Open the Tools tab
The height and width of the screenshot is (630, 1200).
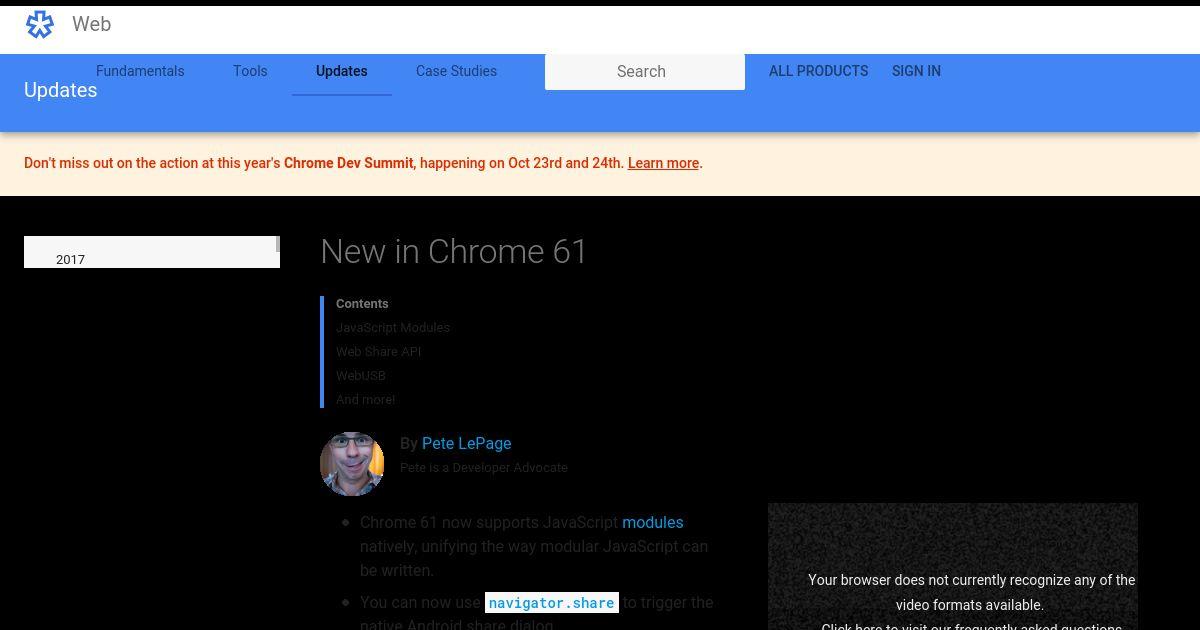[250, 71]
